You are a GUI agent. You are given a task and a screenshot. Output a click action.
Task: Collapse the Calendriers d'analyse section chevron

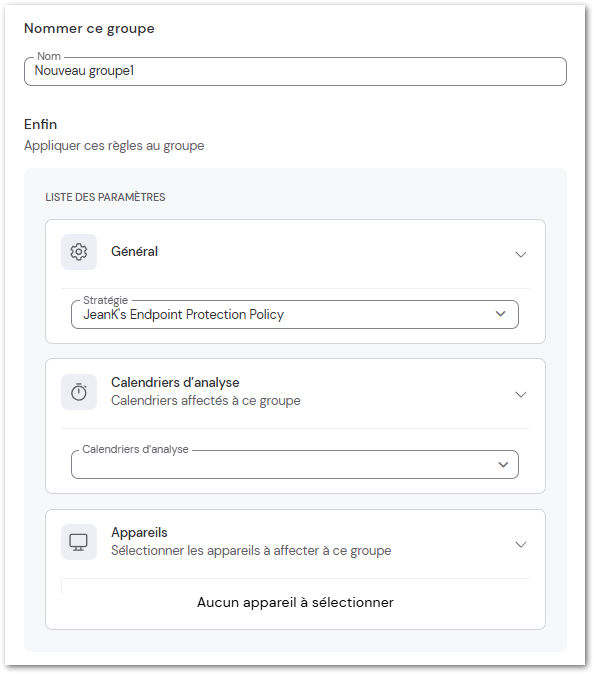[x=521, y=394]
